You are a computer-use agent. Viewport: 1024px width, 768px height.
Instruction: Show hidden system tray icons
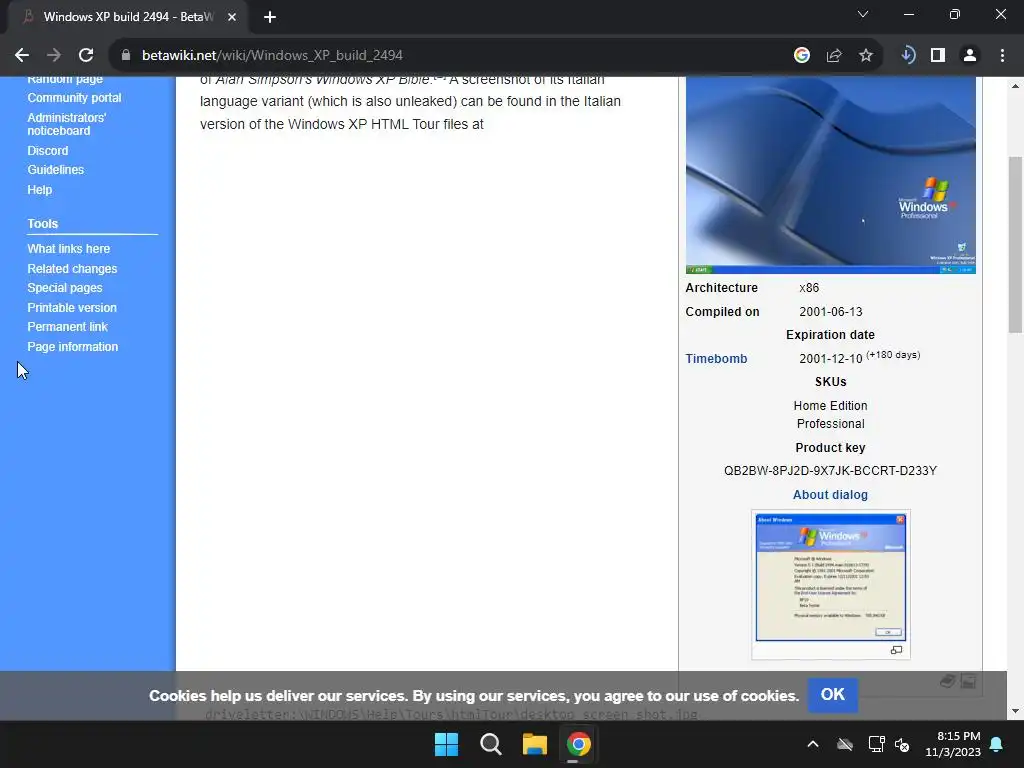tap(813, 744)
